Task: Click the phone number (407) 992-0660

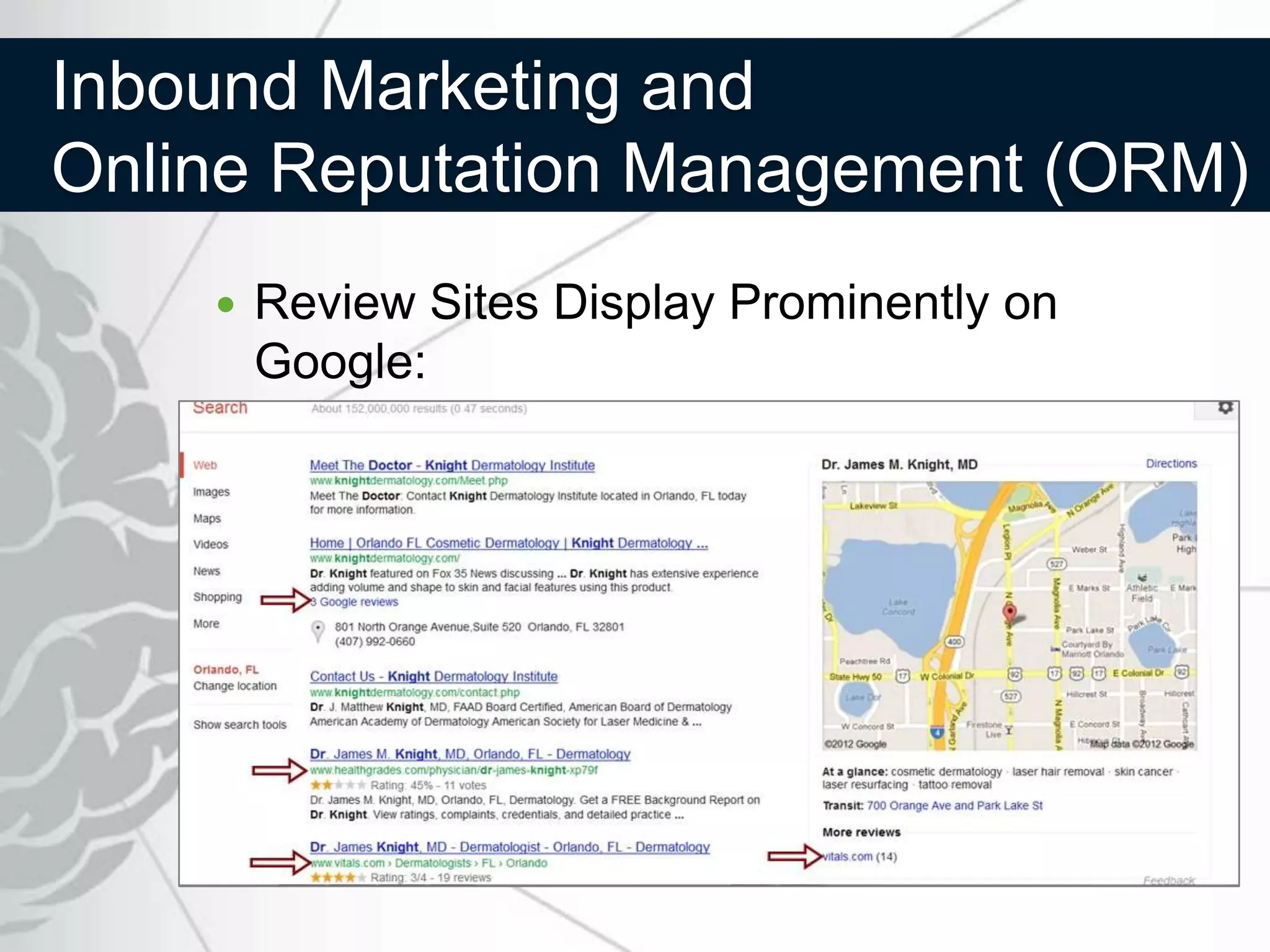Action: coord(375,642)
